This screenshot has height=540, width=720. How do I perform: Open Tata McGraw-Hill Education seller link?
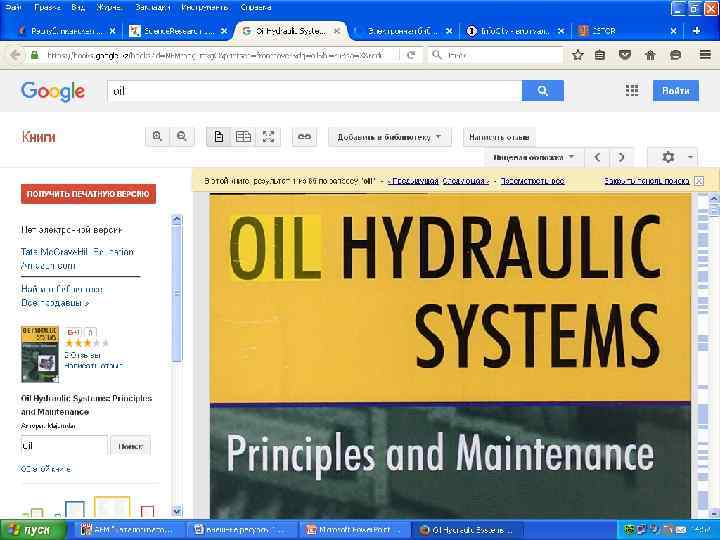[78, 252]
